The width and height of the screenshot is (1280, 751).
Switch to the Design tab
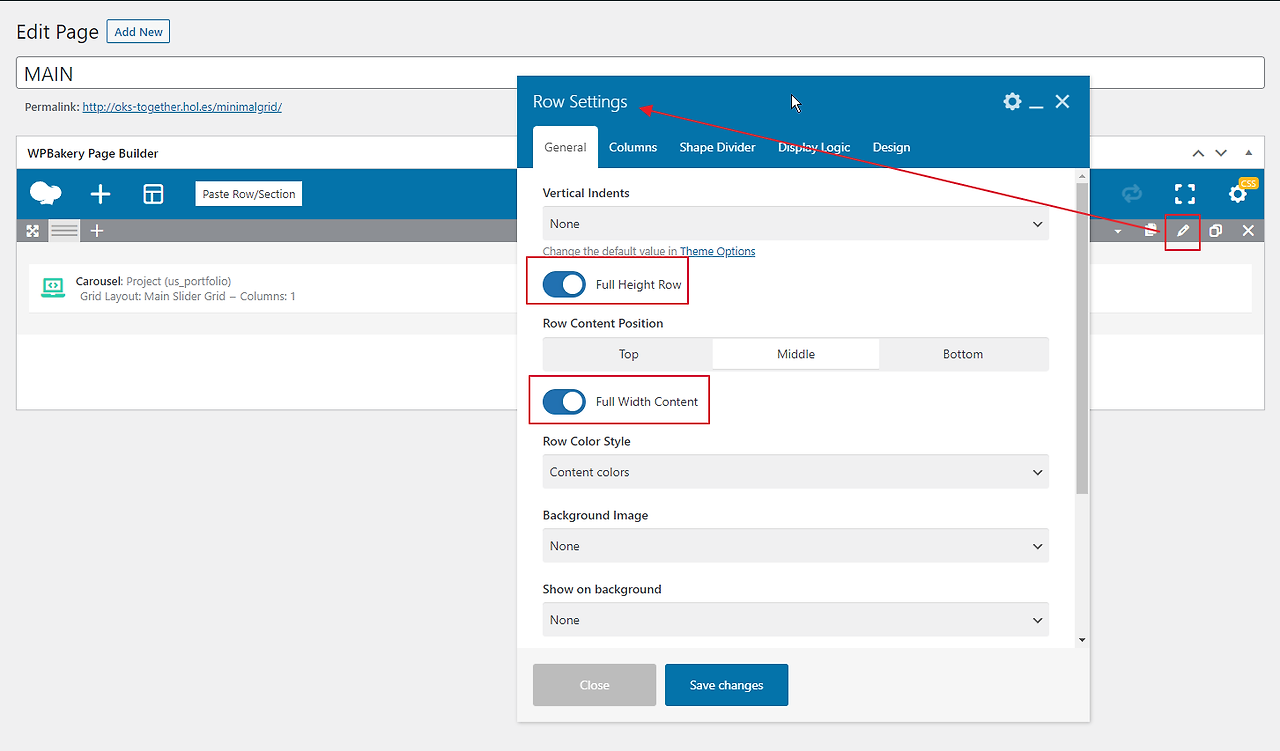coord(891,147)
